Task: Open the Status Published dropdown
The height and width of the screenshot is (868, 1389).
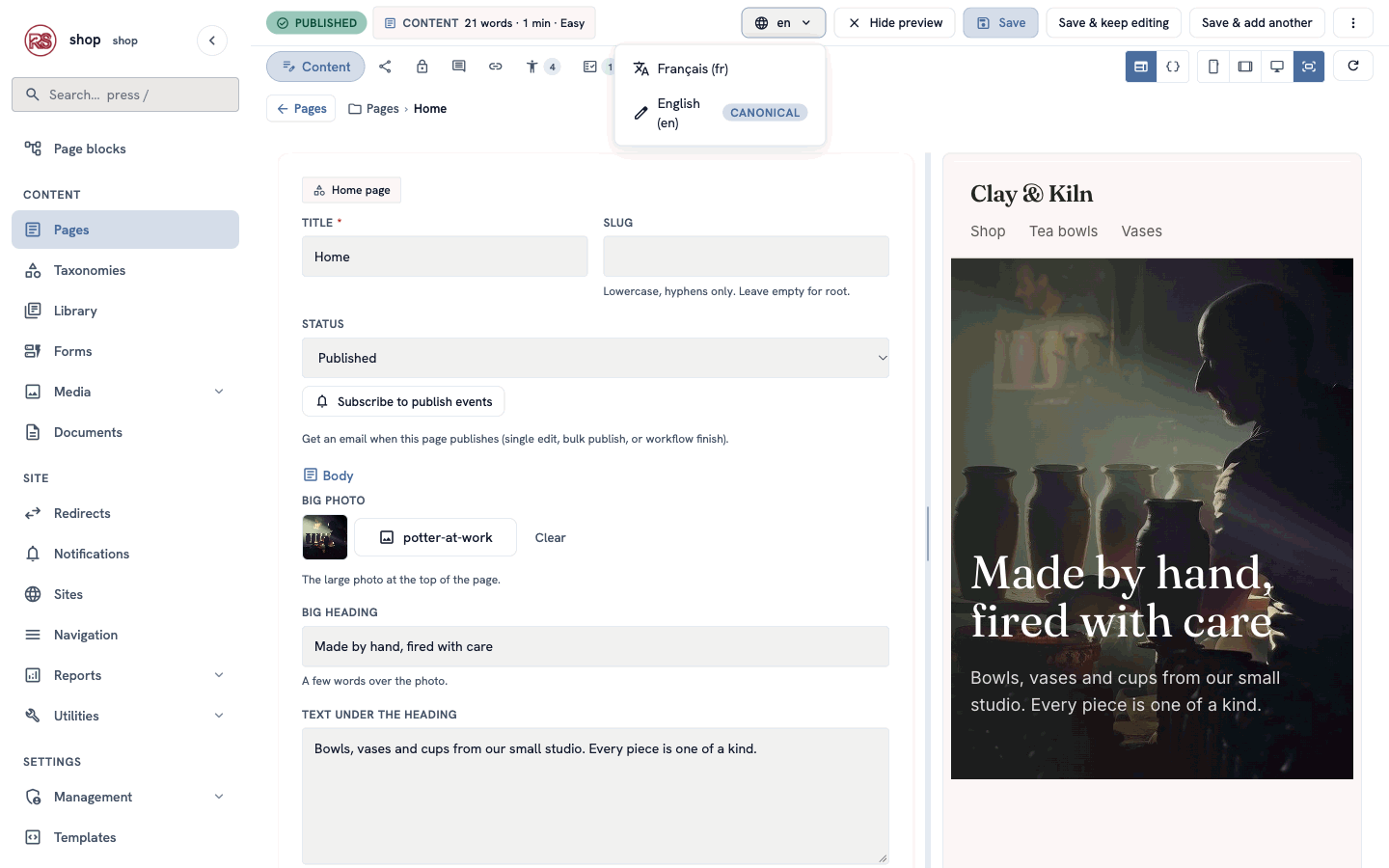Action: click(595, 358)
